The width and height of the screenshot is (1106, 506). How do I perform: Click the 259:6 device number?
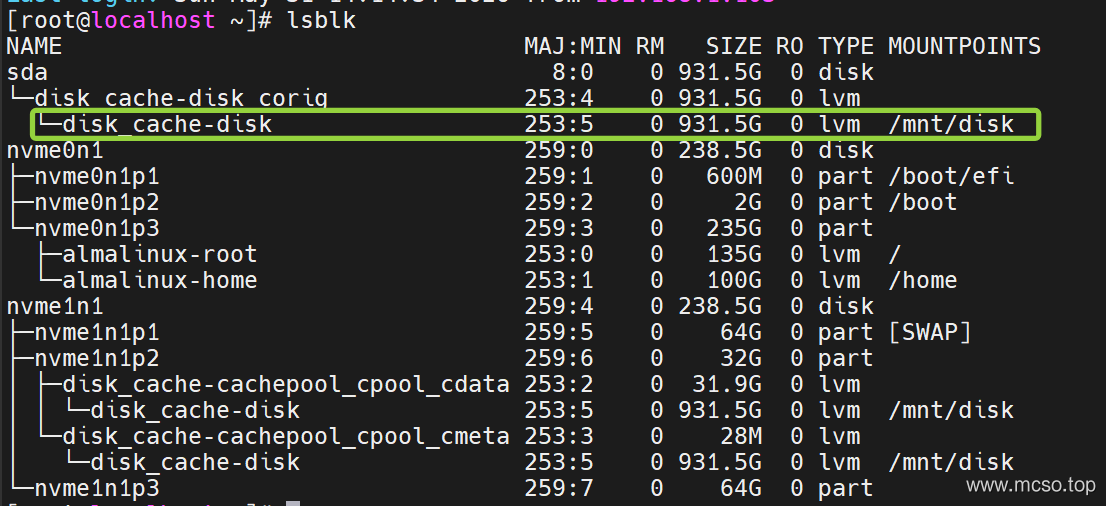(x=559, y=359)
